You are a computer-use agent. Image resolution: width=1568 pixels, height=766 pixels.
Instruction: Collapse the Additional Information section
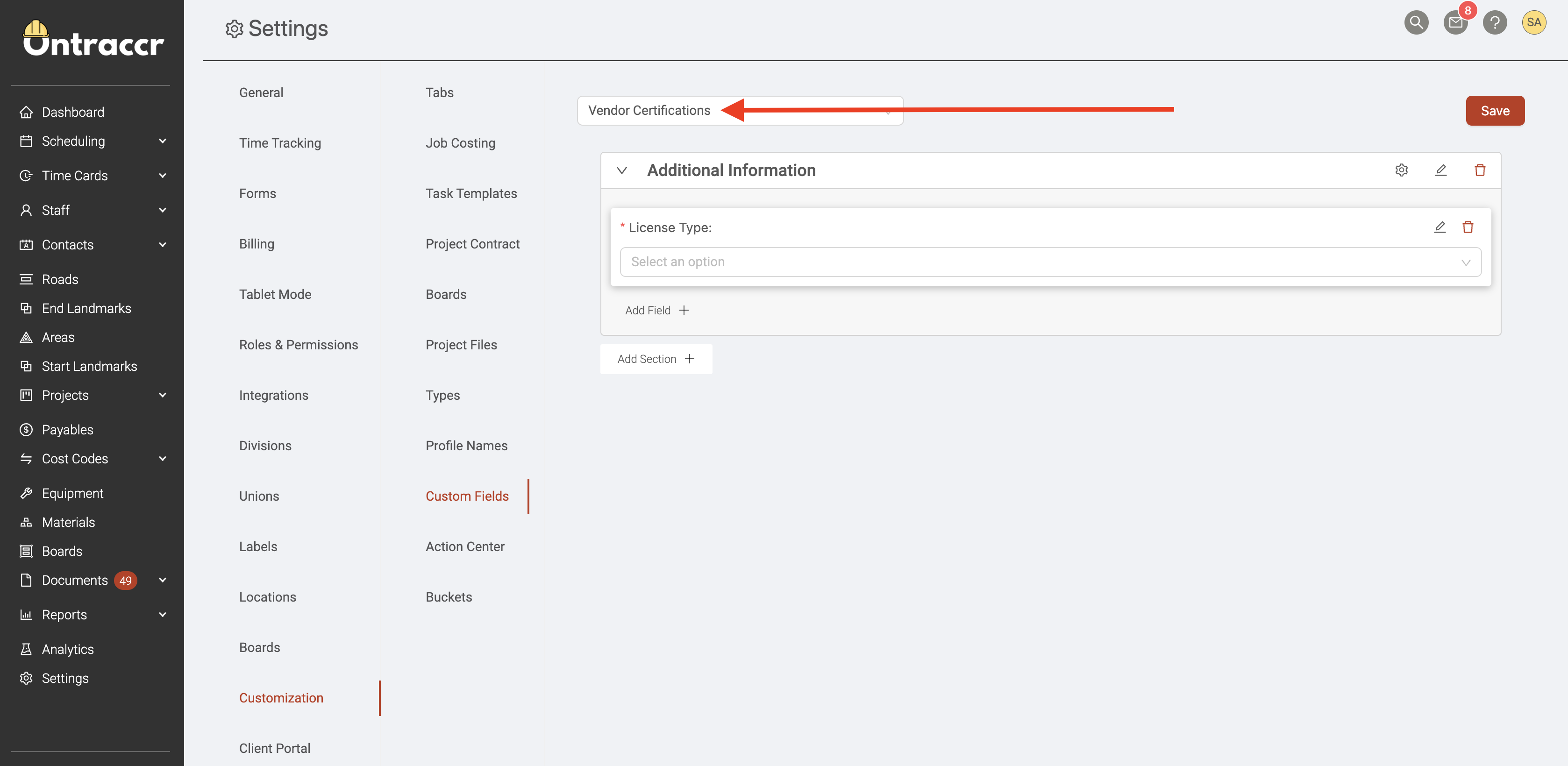[621, 170]
